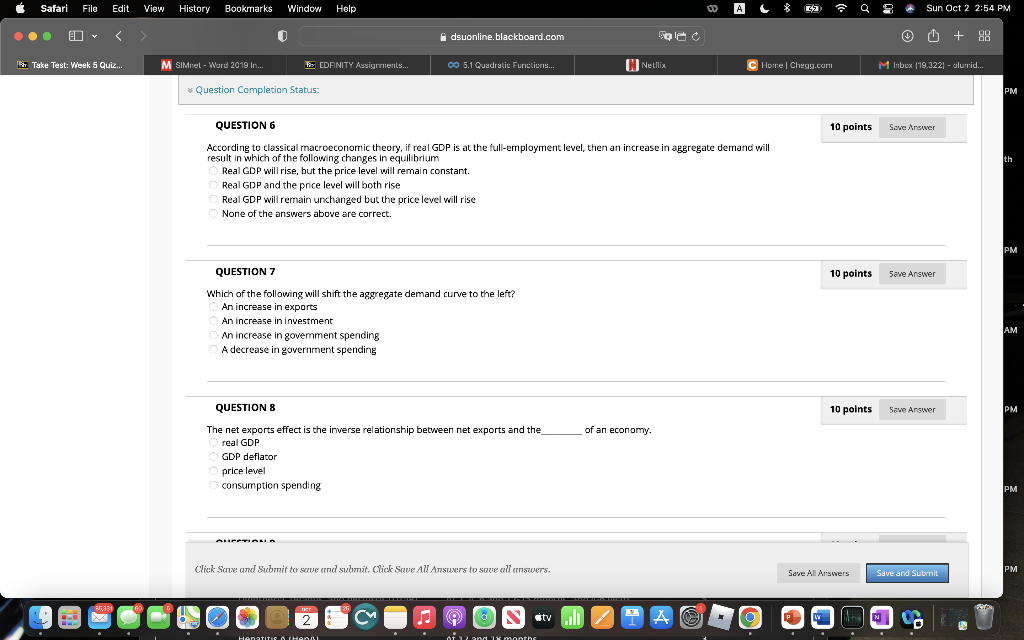1024x640 pixels.
Task: Open Finder from the dock
Action: [x=40, y=616]
